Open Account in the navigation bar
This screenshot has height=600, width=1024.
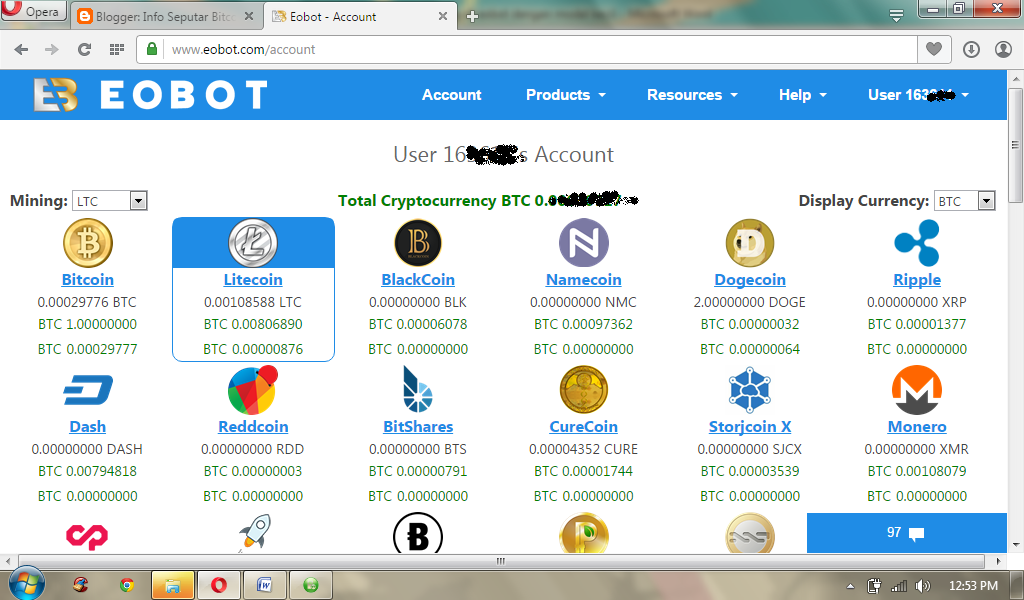451,95
